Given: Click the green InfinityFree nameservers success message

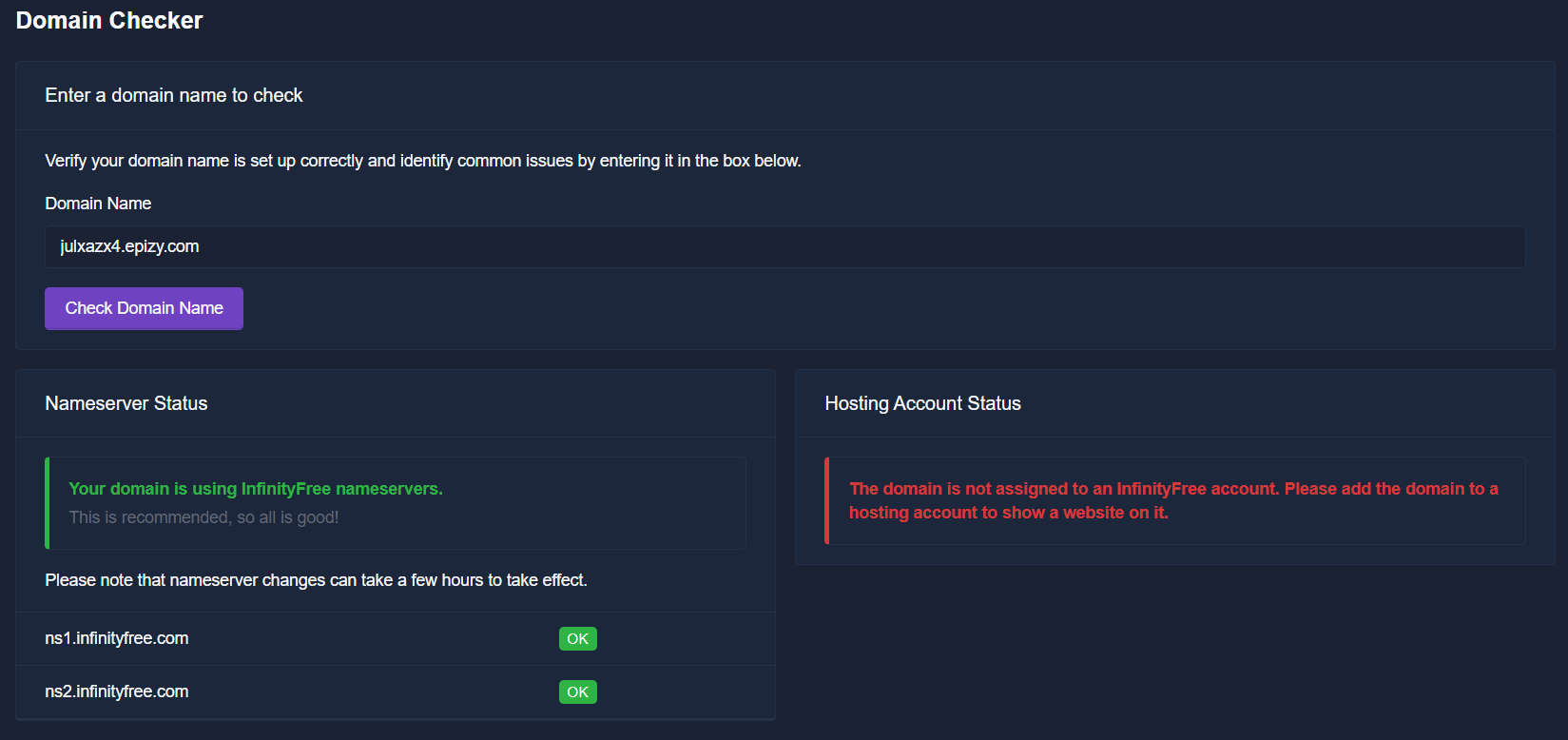Looking at the screenshot, I should coord(256,489).
